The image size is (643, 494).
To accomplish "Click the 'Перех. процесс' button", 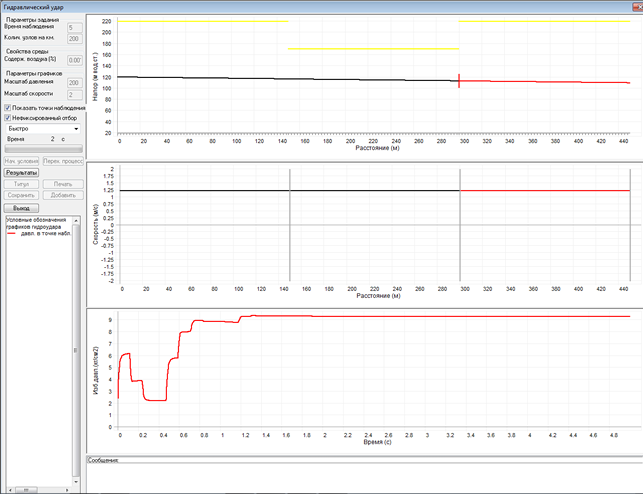I will tap(63, 160).
